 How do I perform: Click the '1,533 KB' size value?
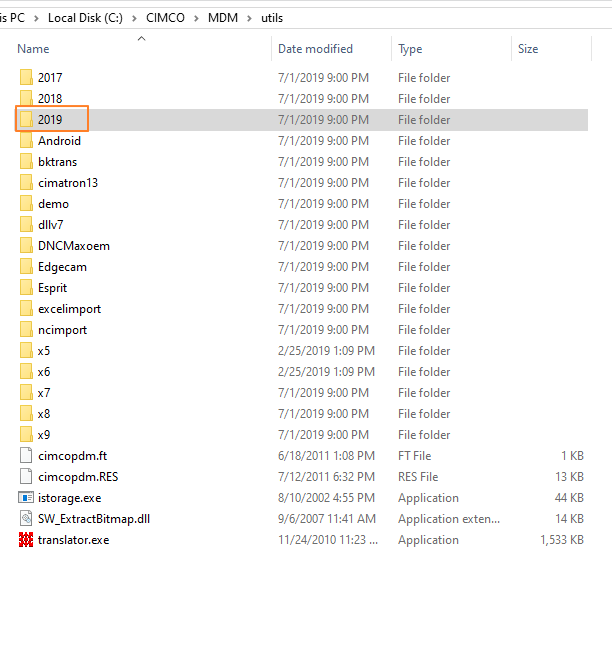point(562,540)
